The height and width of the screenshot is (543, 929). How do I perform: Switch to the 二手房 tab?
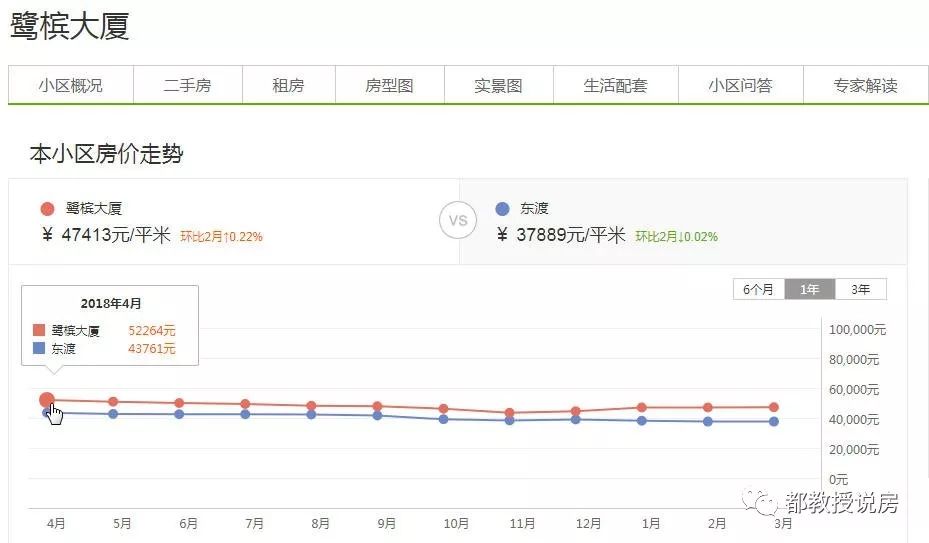(x=188, y=85)
